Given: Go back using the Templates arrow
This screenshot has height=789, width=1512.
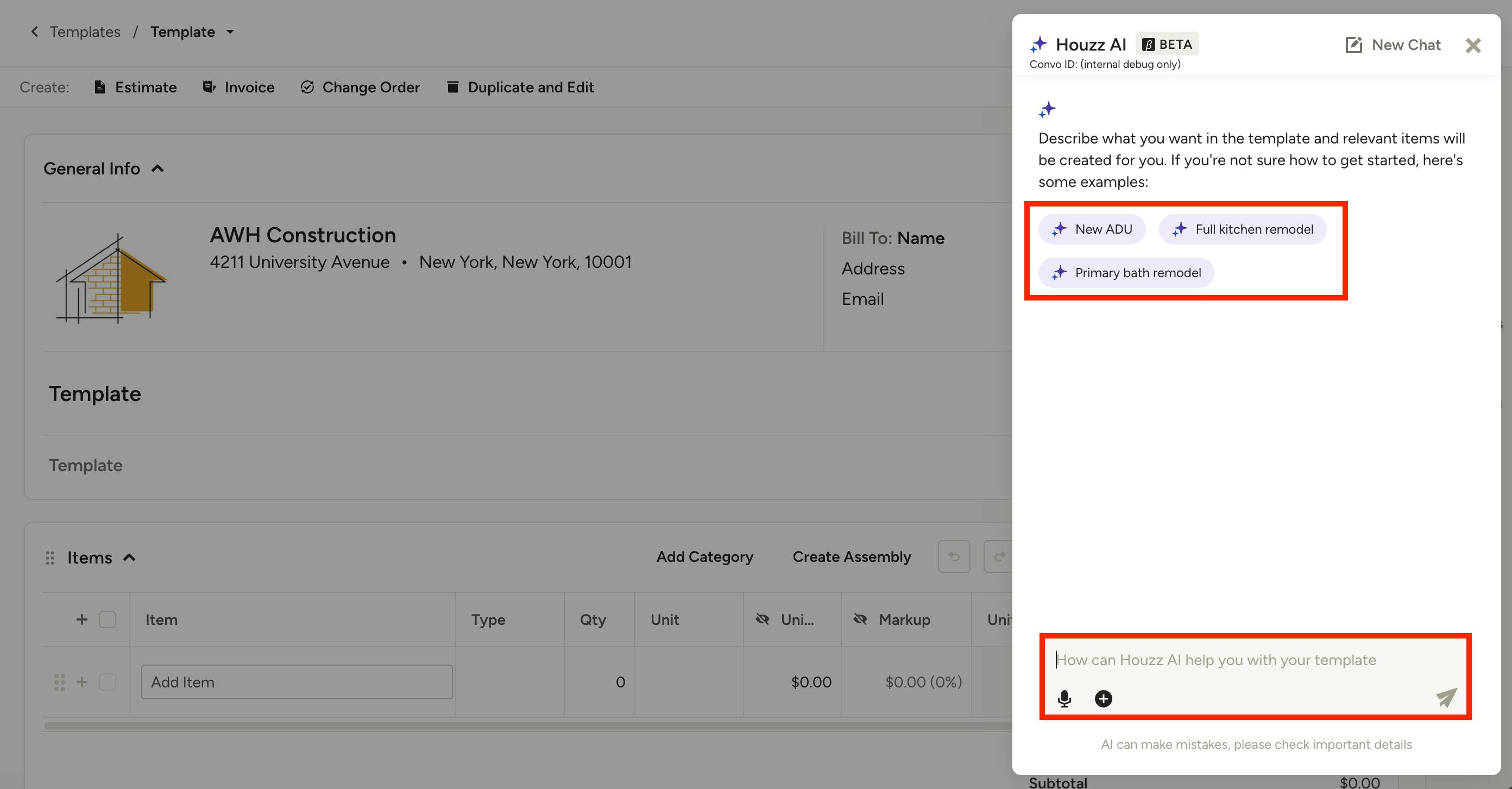Looking at the screenshot, I should (x=35, y=32).
